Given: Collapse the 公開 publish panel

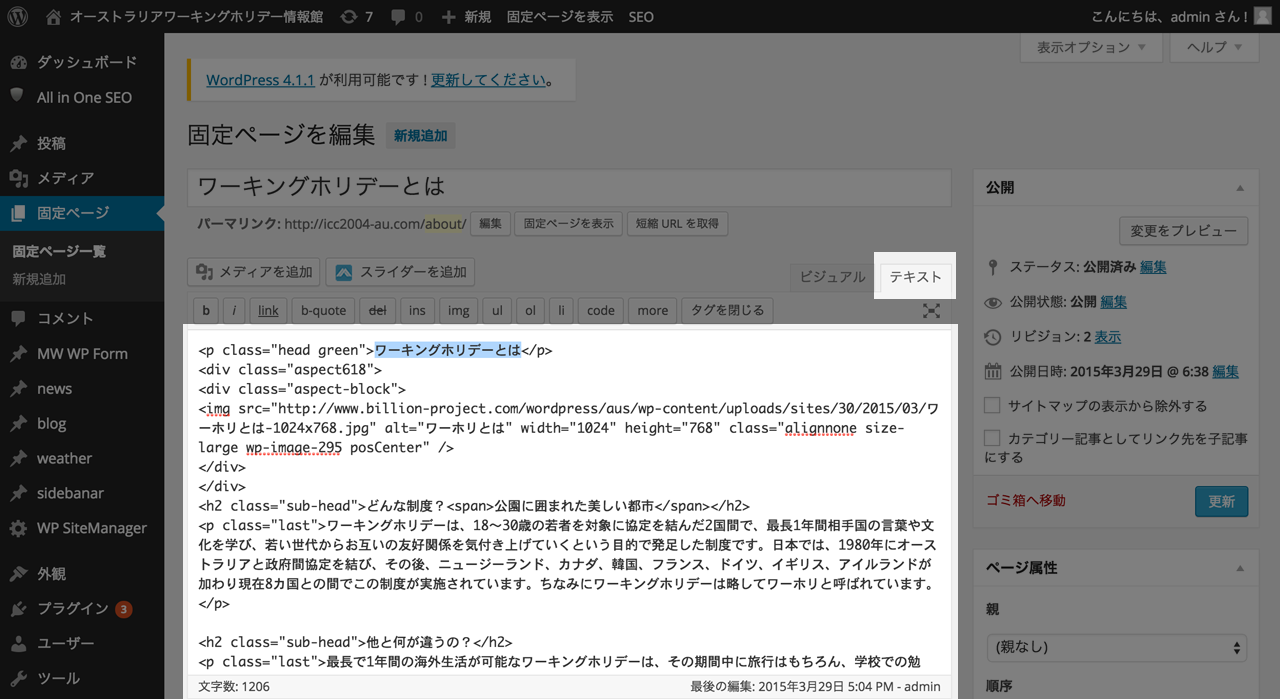Looking at the screenshot, I should (1240, 188).
